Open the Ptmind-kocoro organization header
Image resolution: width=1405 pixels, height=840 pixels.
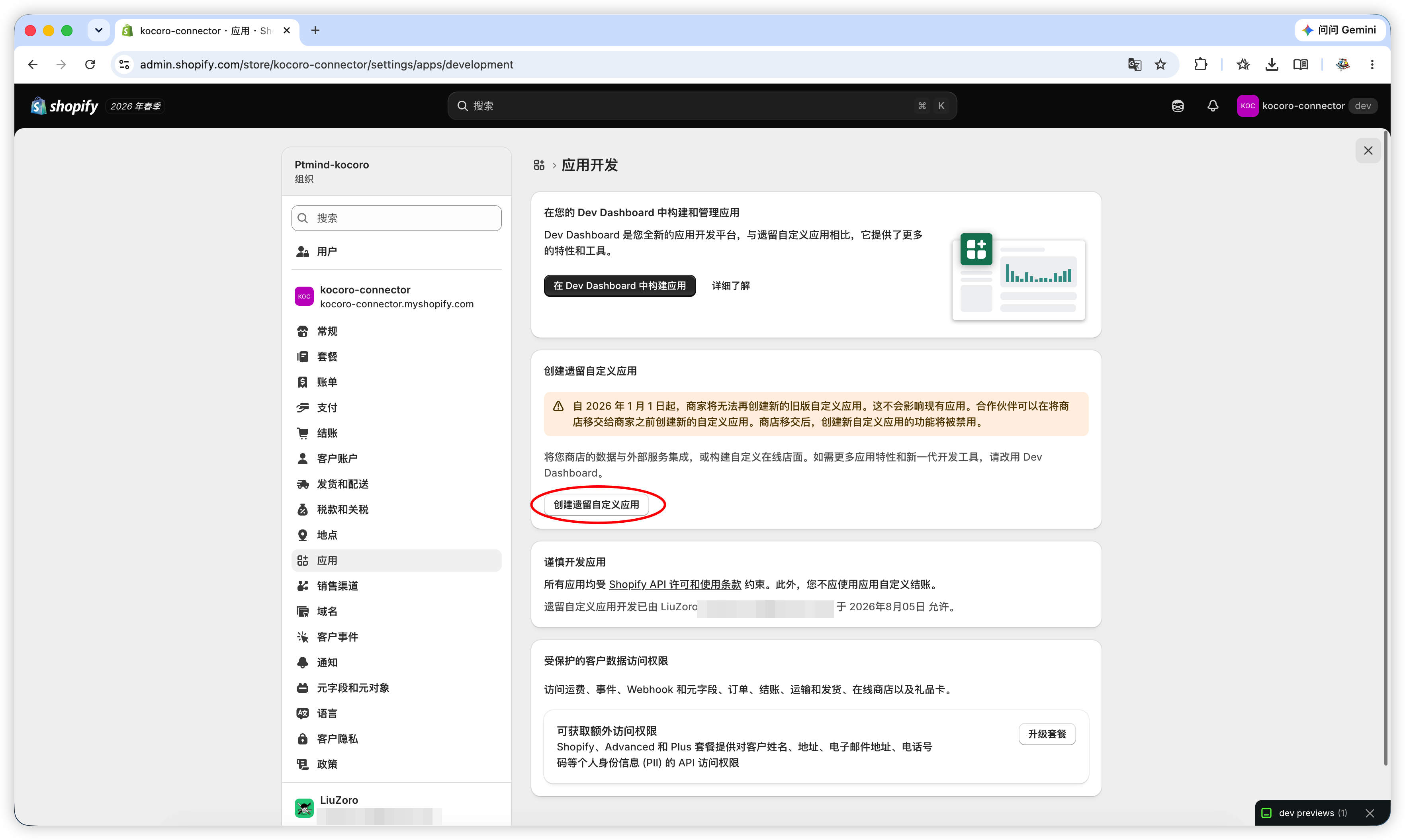pos(396,171)
